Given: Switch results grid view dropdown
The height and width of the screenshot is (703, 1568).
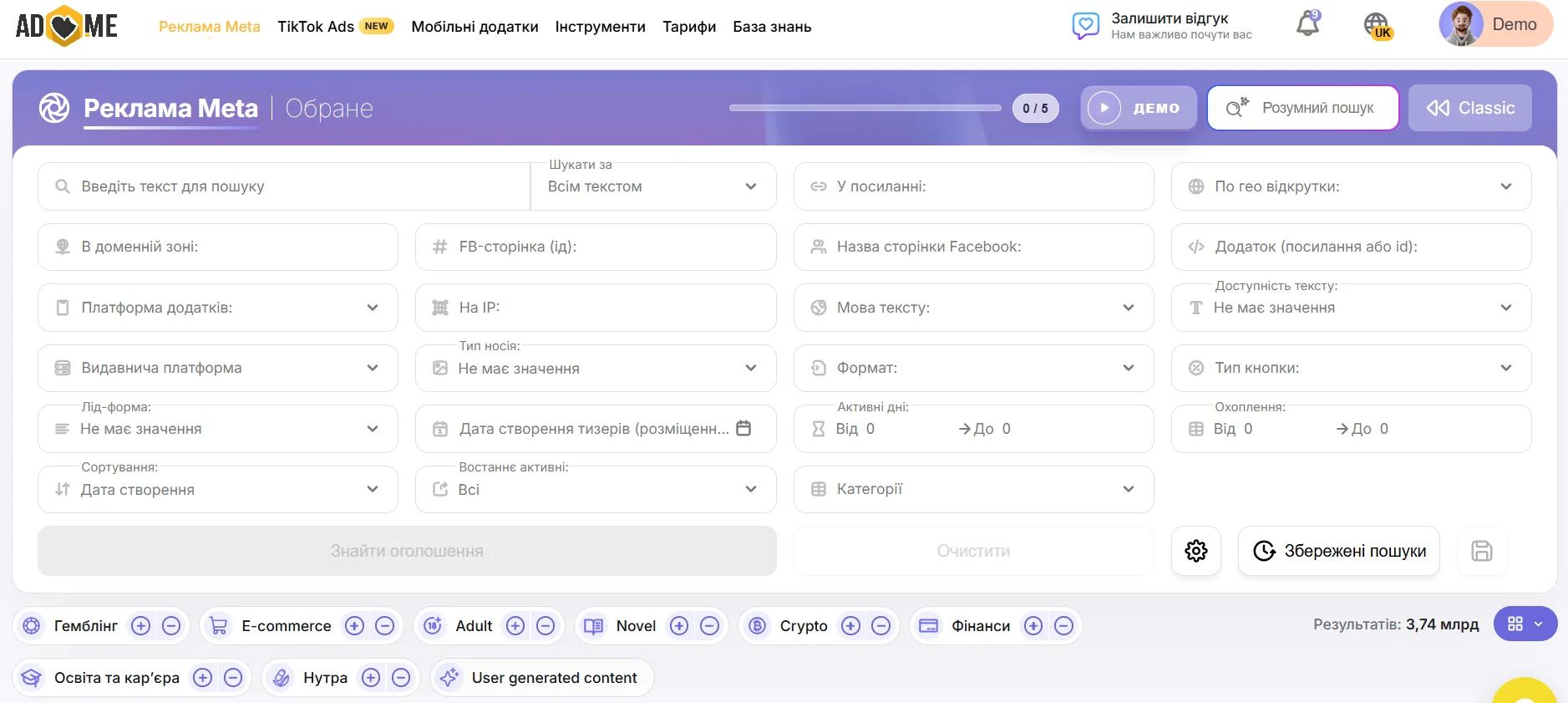Looking at the screenshot, I should pyautogui.click(x=1525, y=624).
